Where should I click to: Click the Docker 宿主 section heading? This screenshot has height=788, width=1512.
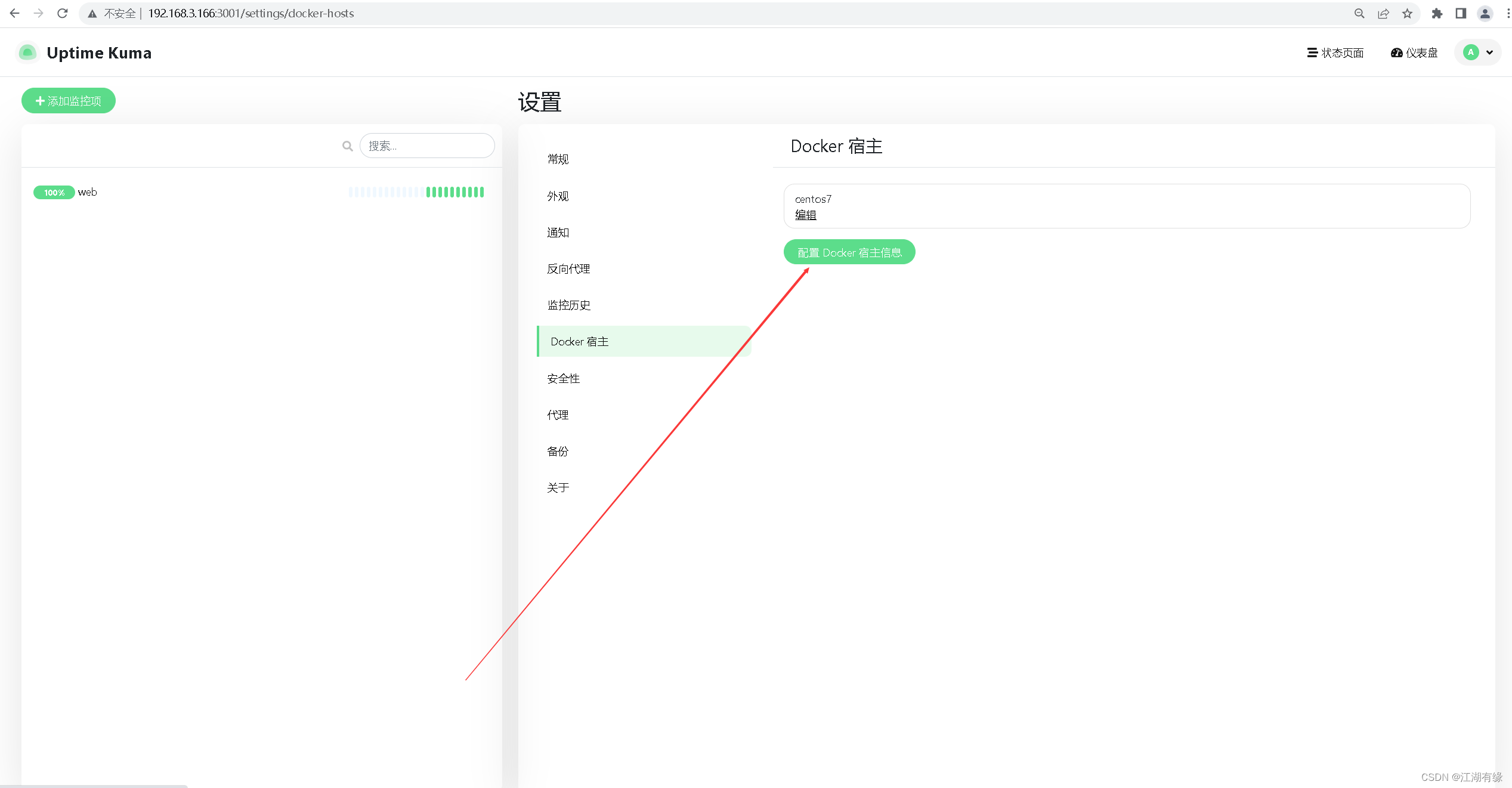click(x=836, y=146)
